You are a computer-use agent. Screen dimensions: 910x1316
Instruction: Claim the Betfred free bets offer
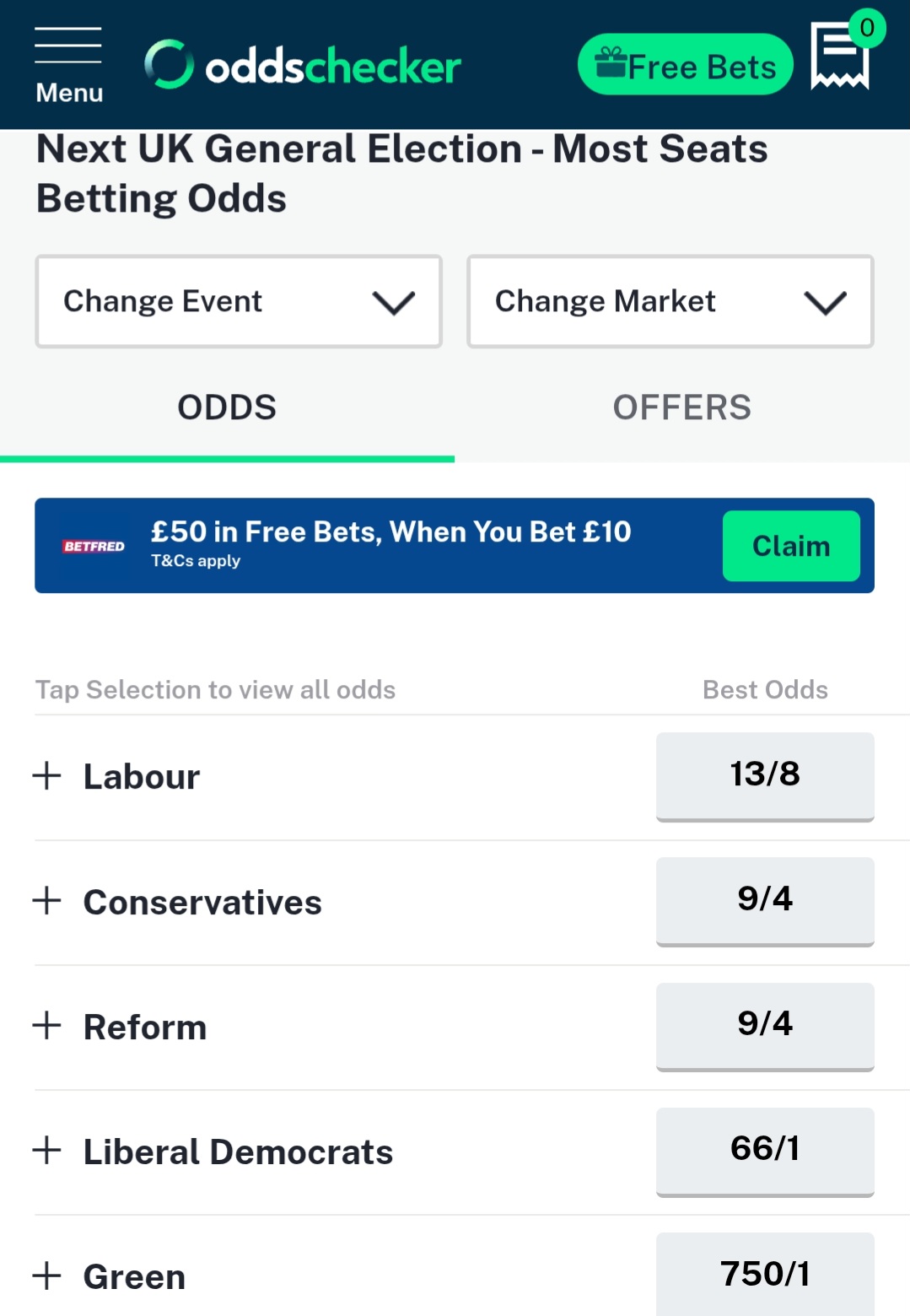pyautogui.click(x=791, y=546)
